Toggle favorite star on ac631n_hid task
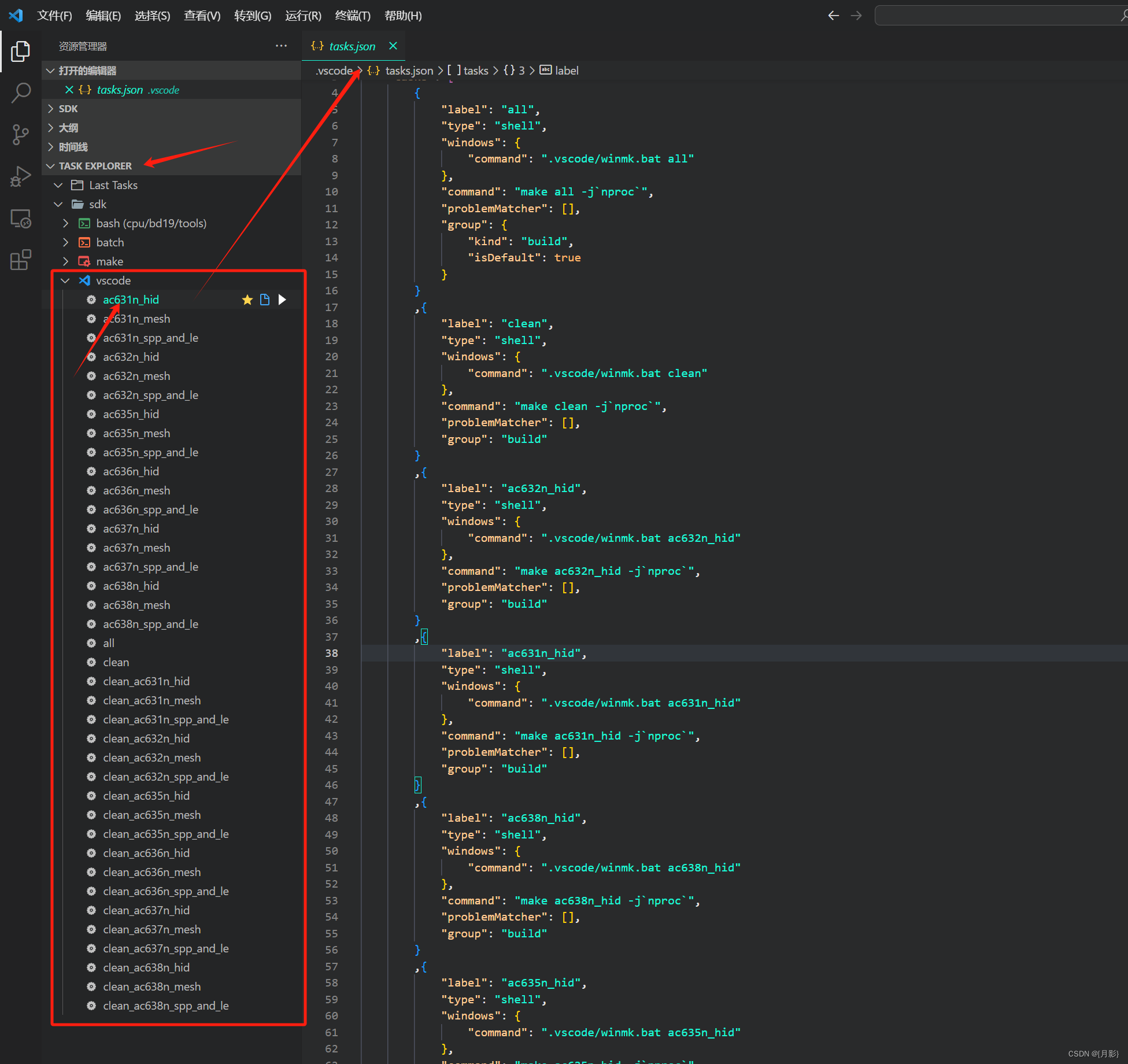1128x1064 pixels. pos(247,300)
